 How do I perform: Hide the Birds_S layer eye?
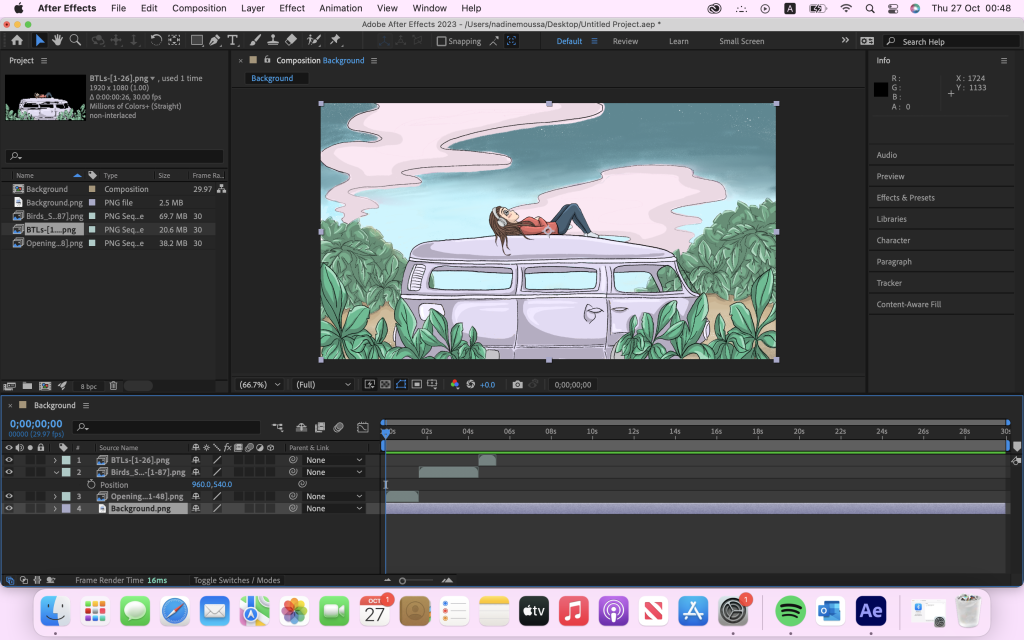9,472
